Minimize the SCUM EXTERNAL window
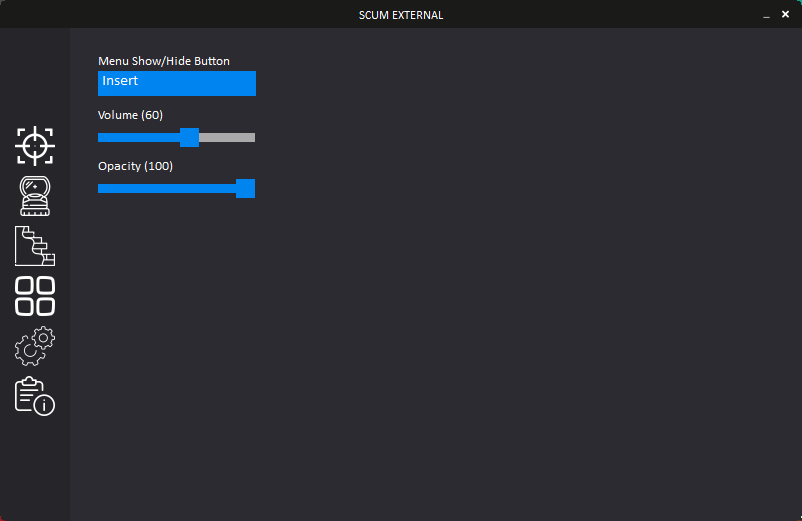The width and height of the screenshot is (802, 521). point(766,15)
